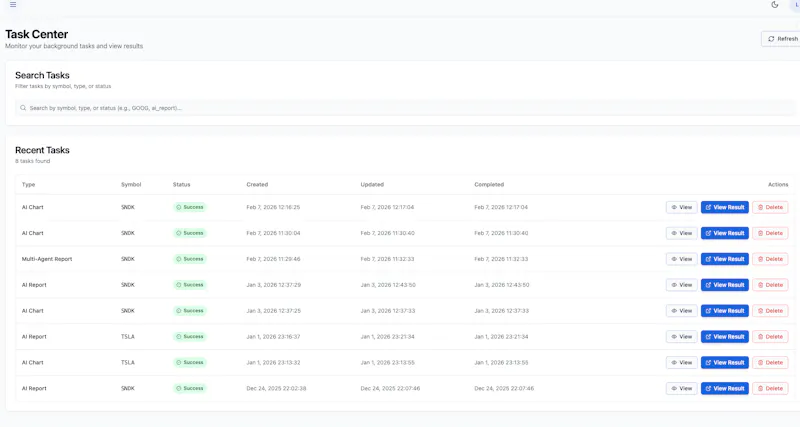Select 'Dec 24, 2025 22:02:38' created cell
Screen dimensions: 800x427
tap(276, 388)
